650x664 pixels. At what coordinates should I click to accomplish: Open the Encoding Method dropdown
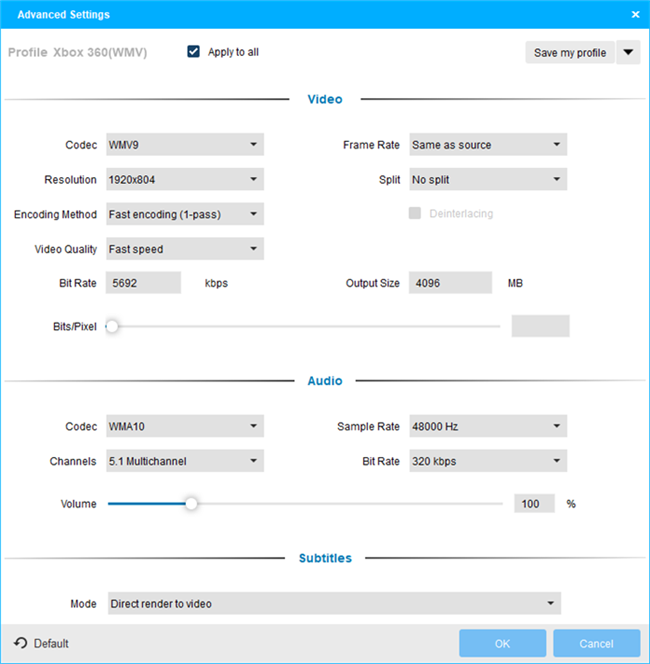click(184, 214)
